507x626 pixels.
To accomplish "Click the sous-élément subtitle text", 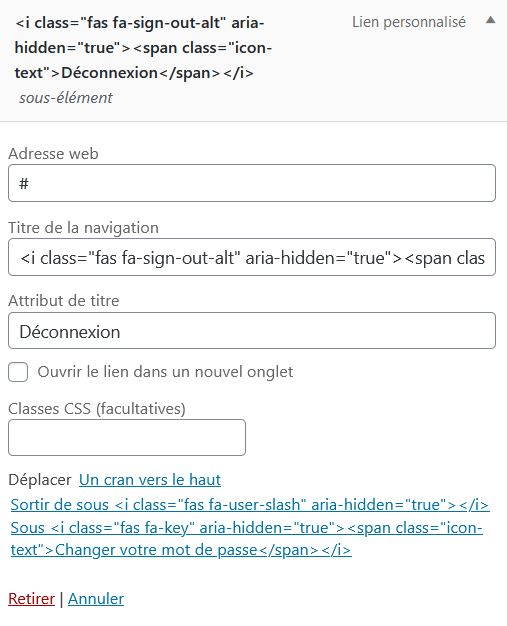I will [66, 98].
